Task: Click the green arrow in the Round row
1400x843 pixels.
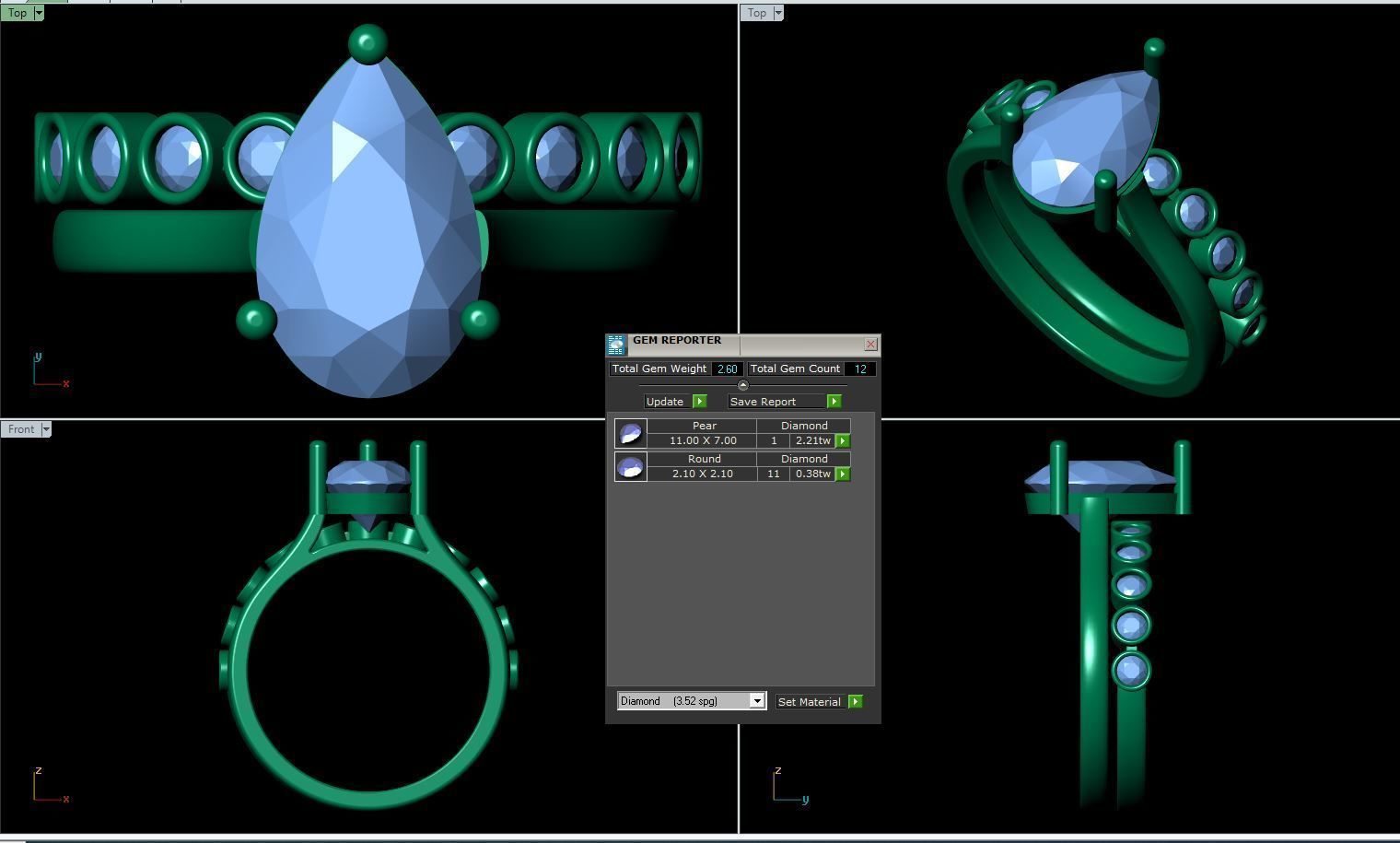Action: 843,474
